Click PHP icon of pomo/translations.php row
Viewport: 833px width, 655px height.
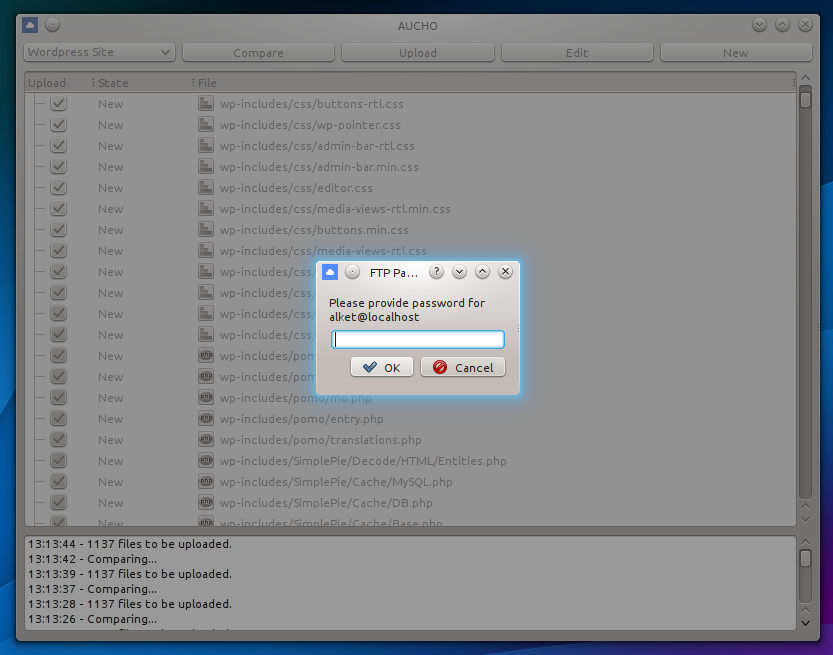pos(206,439)
